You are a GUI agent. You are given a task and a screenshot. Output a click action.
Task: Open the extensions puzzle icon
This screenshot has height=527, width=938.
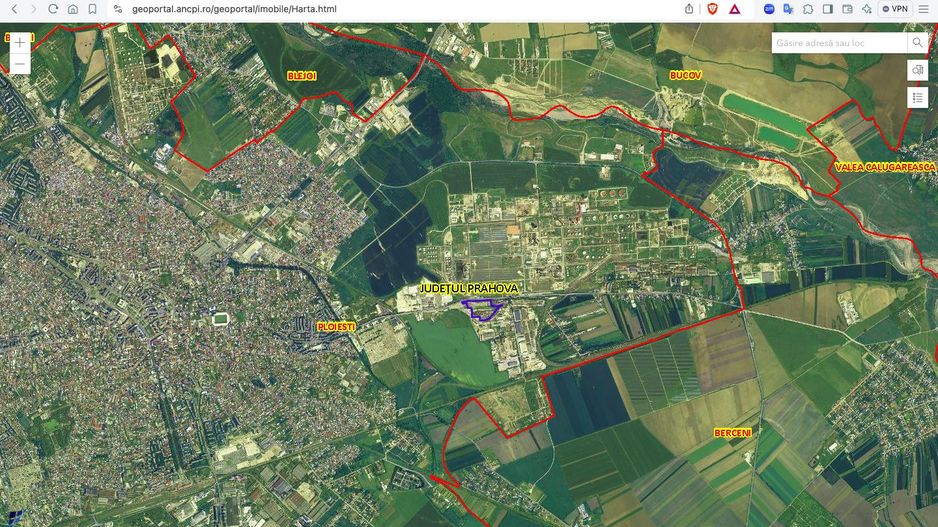(808, 9)
